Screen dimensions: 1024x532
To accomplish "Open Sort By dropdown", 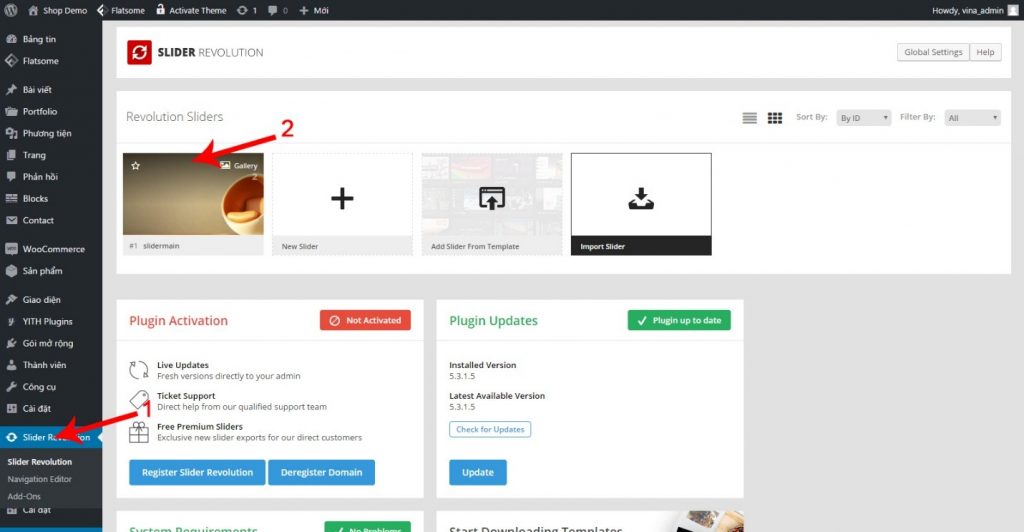I will point(863,118).
